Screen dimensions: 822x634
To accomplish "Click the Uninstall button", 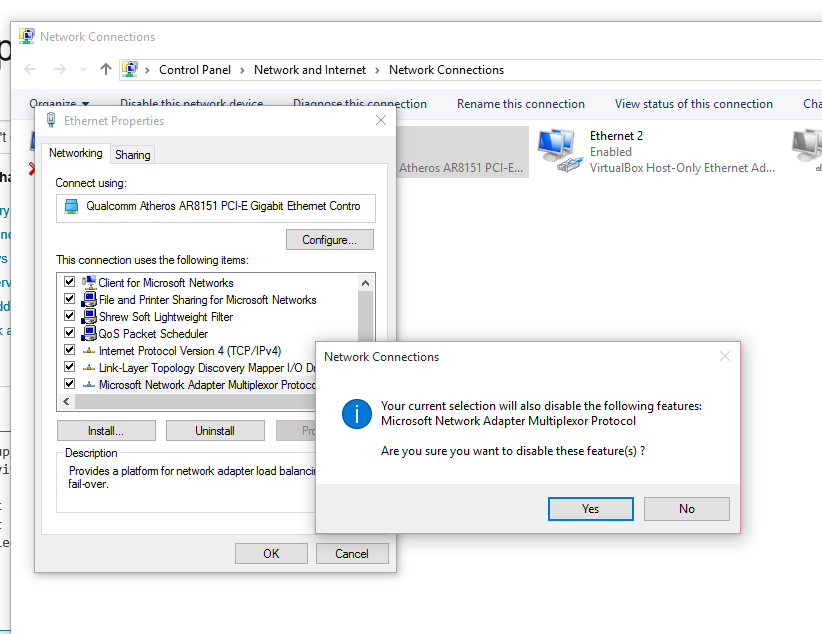I will (x=215, y=431).
